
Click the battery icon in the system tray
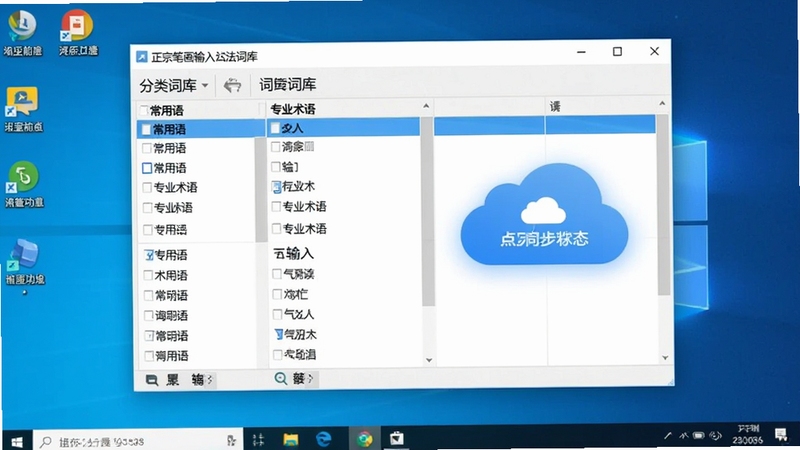[698, 436]
